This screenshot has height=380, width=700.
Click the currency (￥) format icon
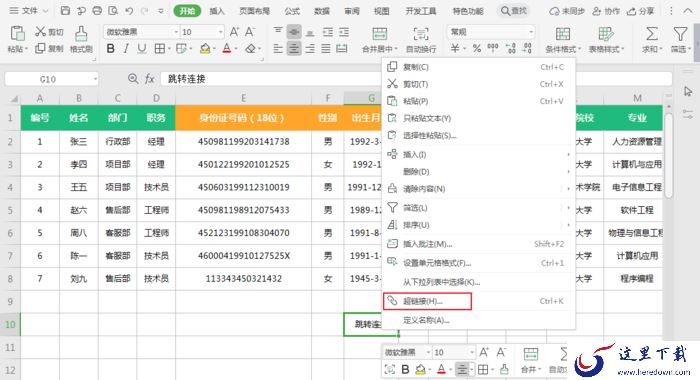455,49
